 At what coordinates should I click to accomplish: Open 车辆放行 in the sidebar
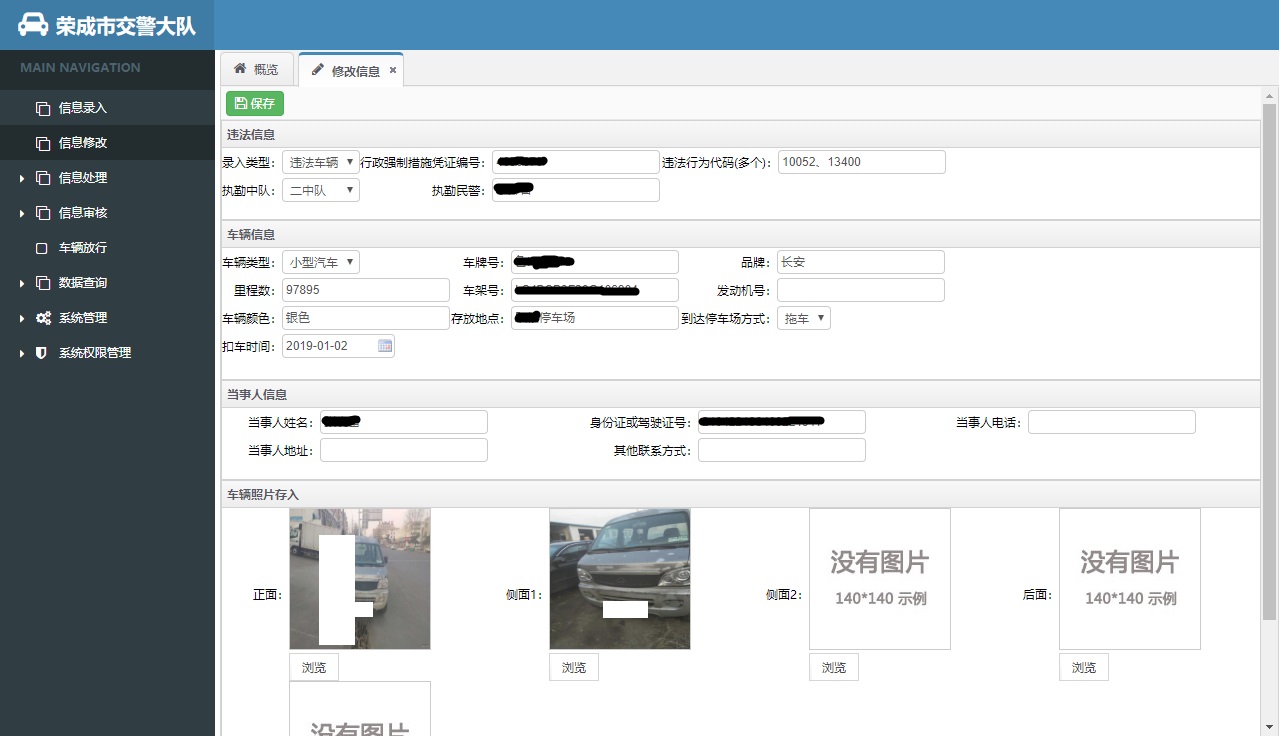(107, 248)
